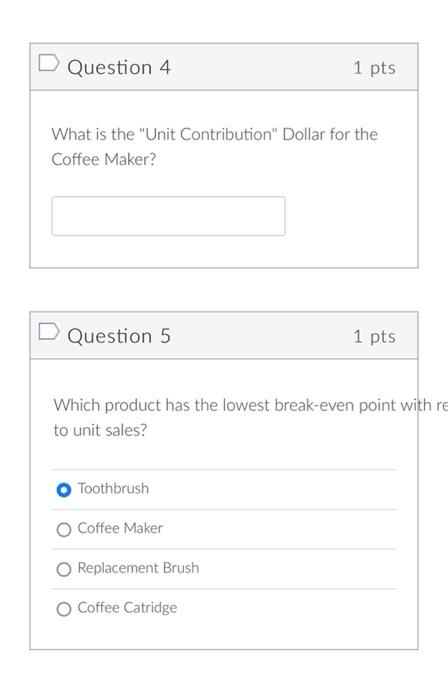Click the Coffee Maker answer label text

(120, 528)
